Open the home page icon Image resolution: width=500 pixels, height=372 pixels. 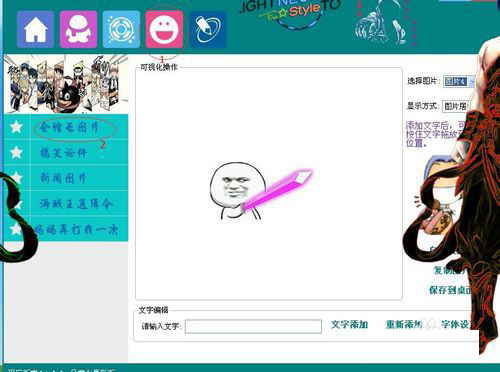click(35, 29)
